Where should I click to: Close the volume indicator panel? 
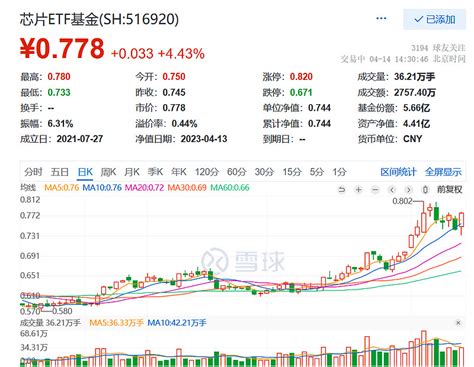tap(458, 323)
